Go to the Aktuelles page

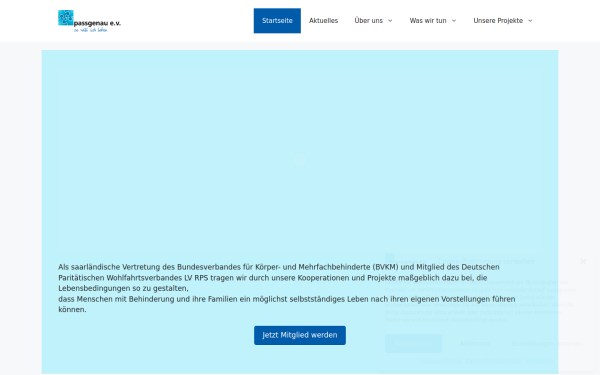pos(323,21)
